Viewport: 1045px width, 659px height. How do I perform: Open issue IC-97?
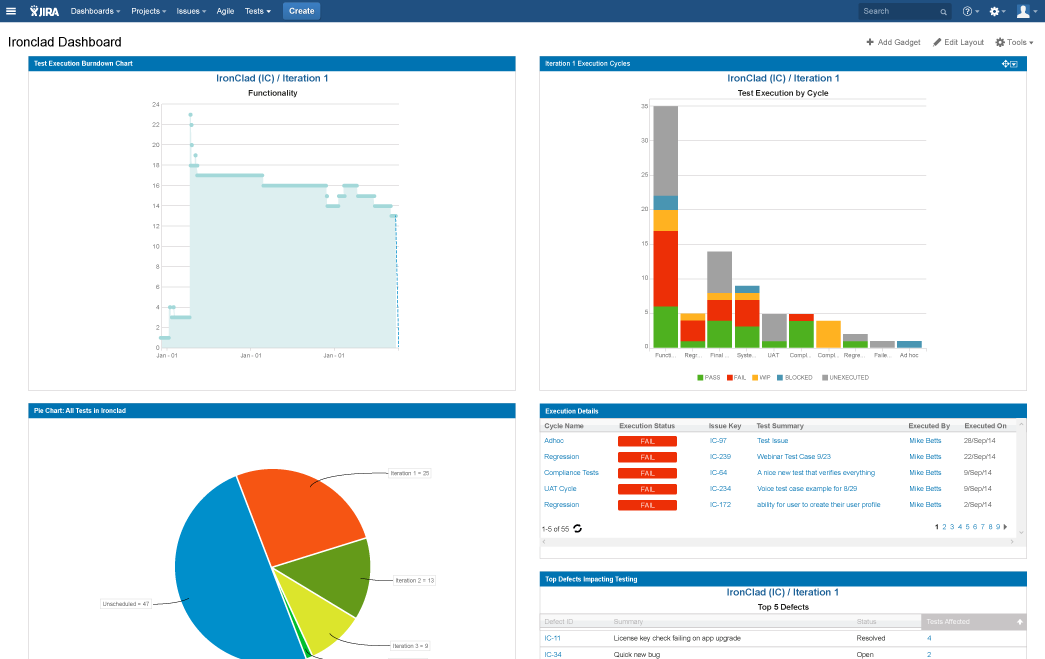pyautogui.click(x=718, y=440)
